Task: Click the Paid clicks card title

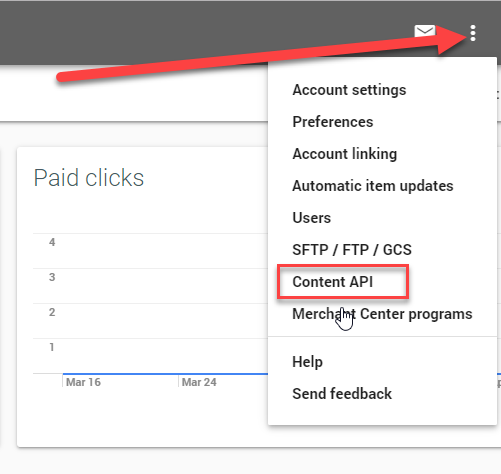Action: [x=89, y=178]
